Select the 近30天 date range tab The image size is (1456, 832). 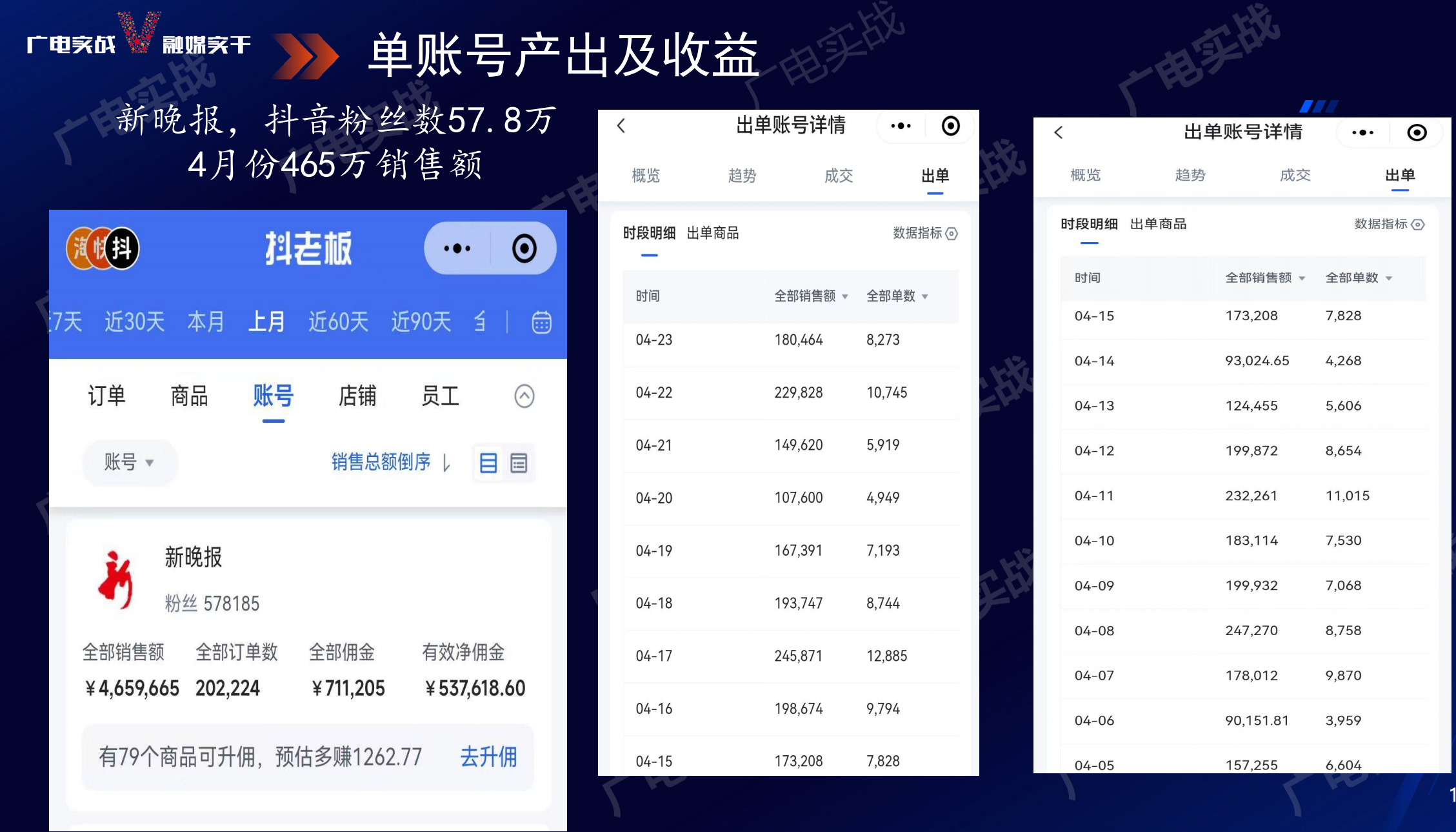point(134,321)
